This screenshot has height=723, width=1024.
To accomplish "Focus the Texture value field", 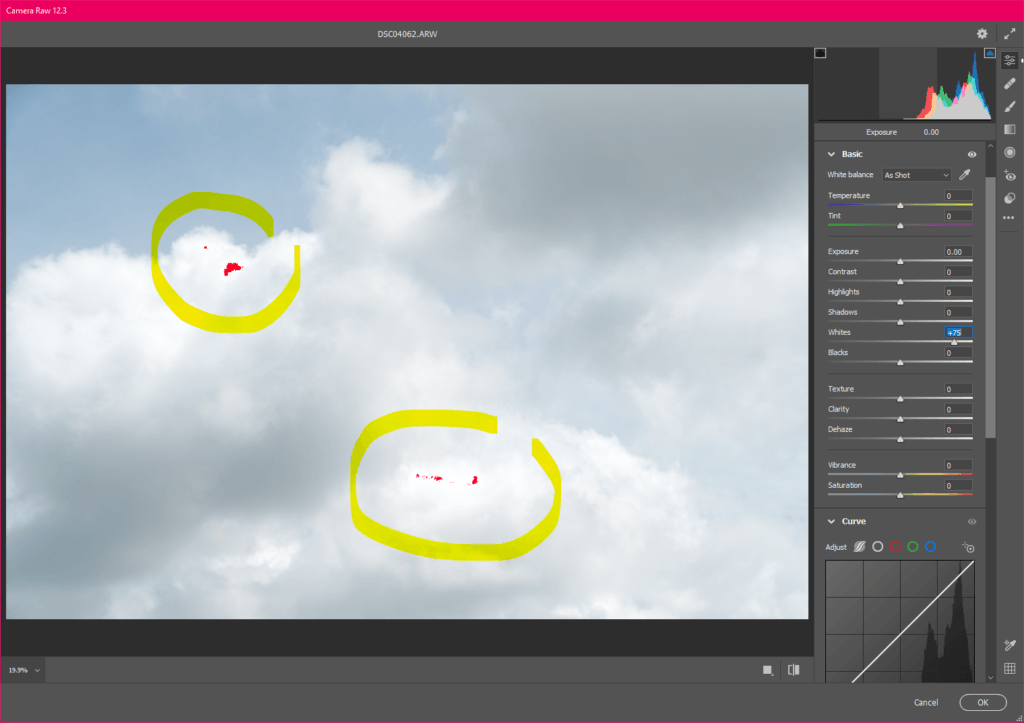I will (958, 389).
